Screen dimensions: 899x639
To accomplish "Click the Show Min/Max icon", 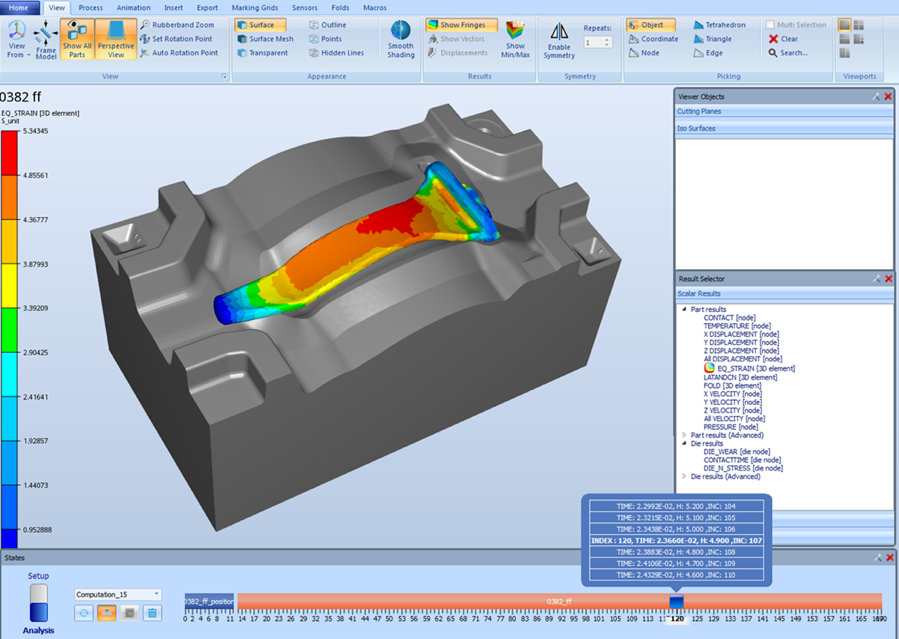I will click(x=515, y=39).
